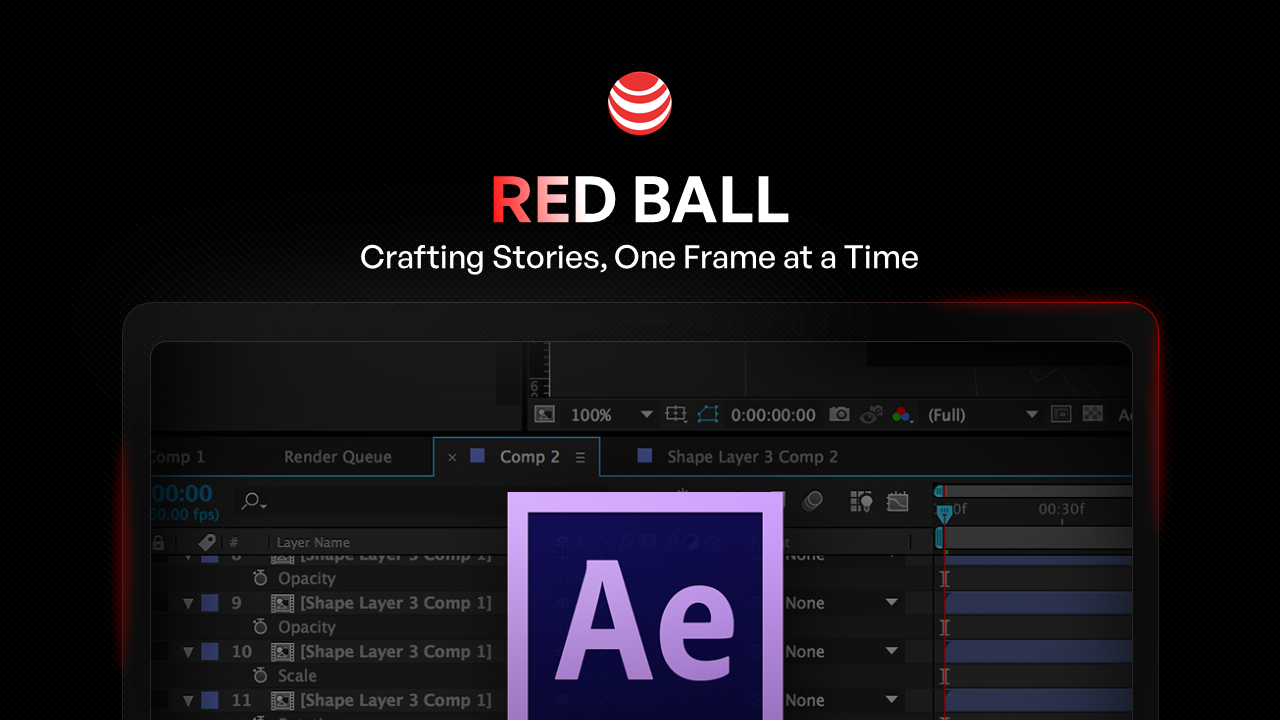Open the (Full) resolution dropdown

tap(983, 414)
